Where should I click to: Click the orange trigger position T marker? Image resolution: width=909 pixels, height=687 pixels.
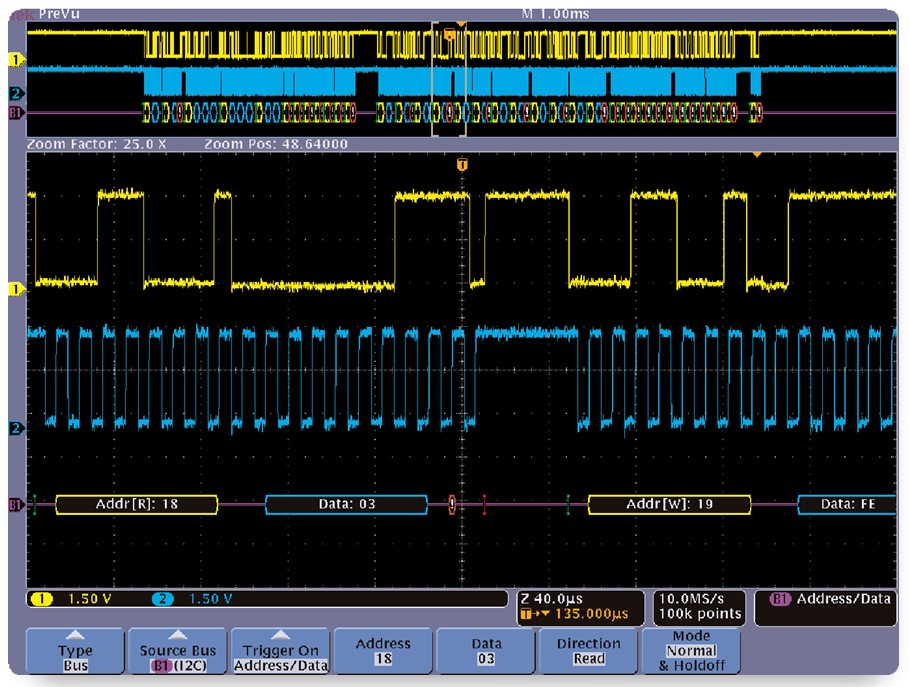pos(461,163)
